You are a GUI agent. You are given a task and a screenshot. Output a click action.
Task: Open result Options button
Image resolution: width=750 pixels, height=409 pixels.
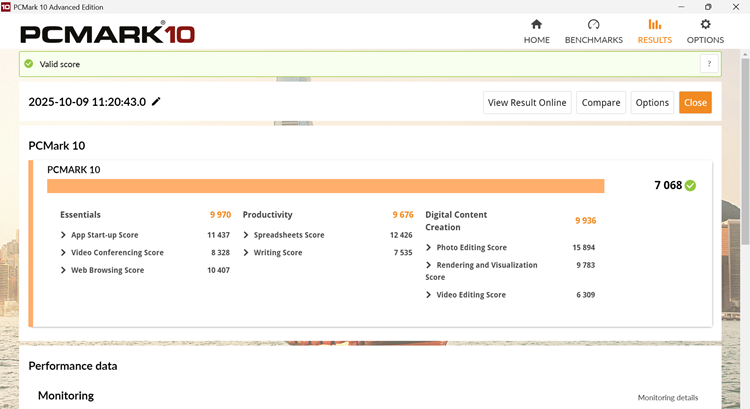[x=652, y=102]
